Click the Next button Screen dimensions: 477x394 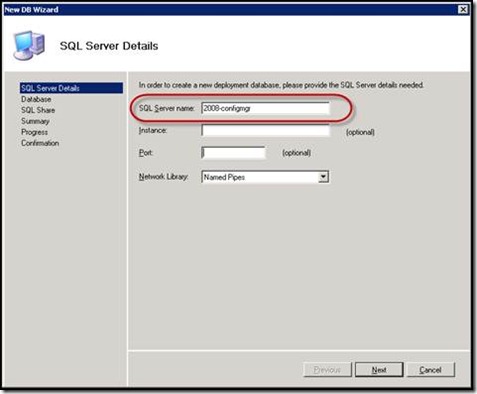tap(379, 370)
